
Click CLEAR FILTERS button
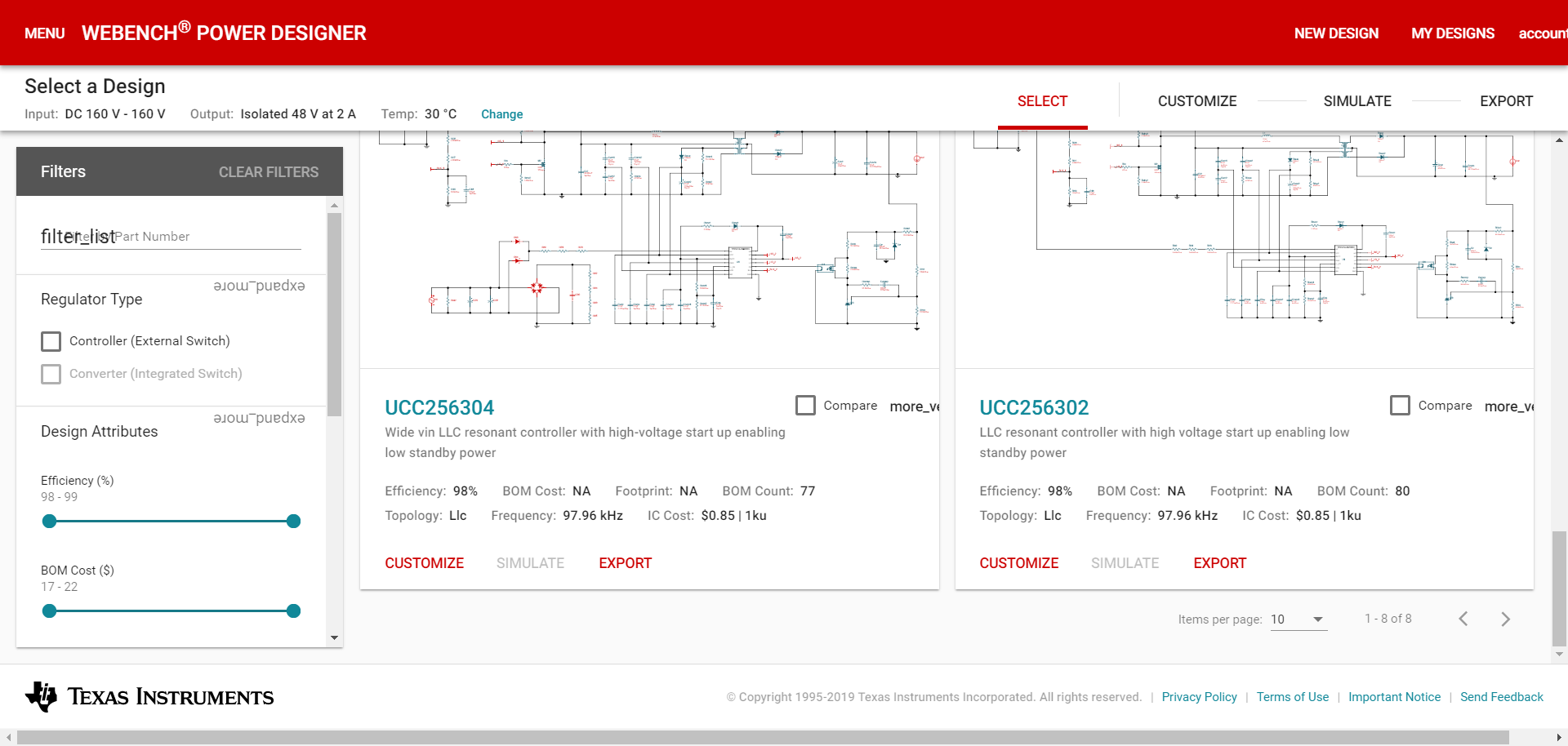(x=269, y=172)
